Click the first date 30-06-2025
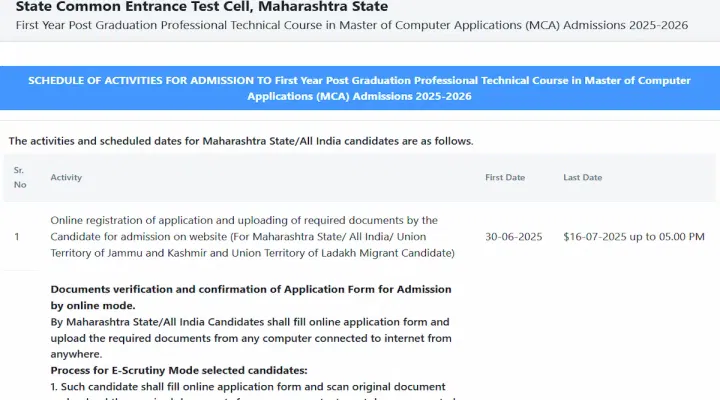Viewport: 720px width, 400px height. click(x=513, y=237)
